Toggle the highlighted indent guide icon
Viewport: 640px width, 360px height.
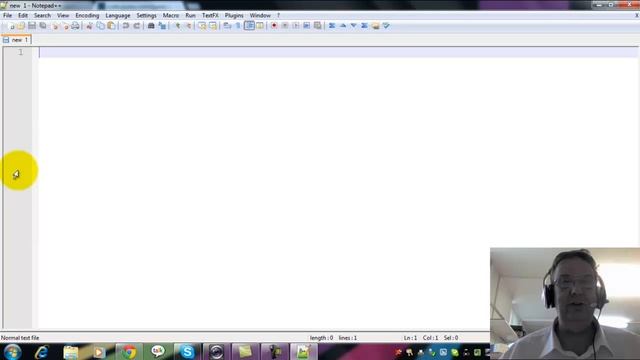pos(249,26)
